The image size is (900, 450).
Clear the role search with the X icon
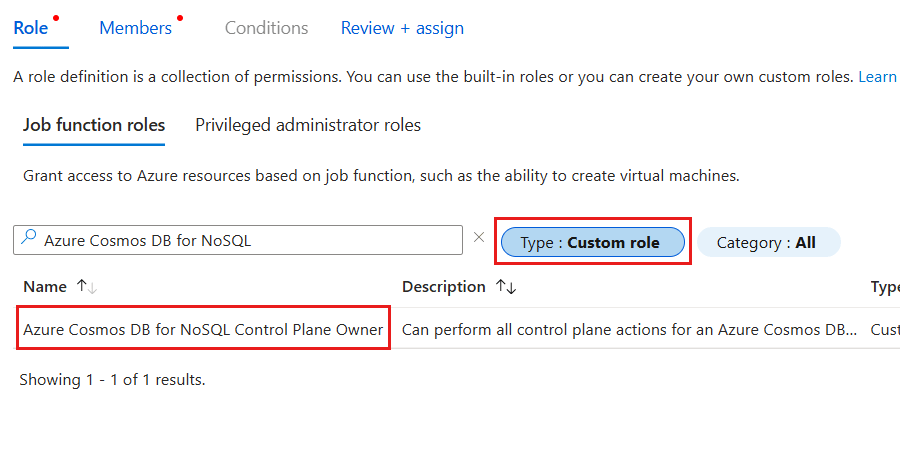tap(478, 238)
